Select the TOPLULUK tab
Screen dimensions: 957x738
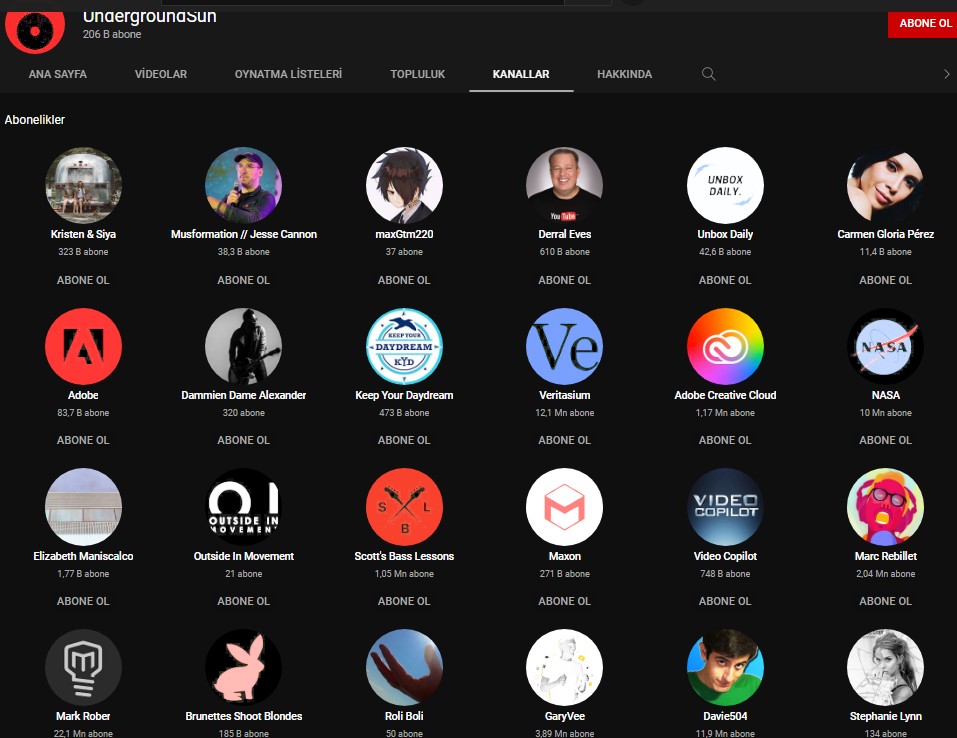pyautogui.click(x=418, y=74)
